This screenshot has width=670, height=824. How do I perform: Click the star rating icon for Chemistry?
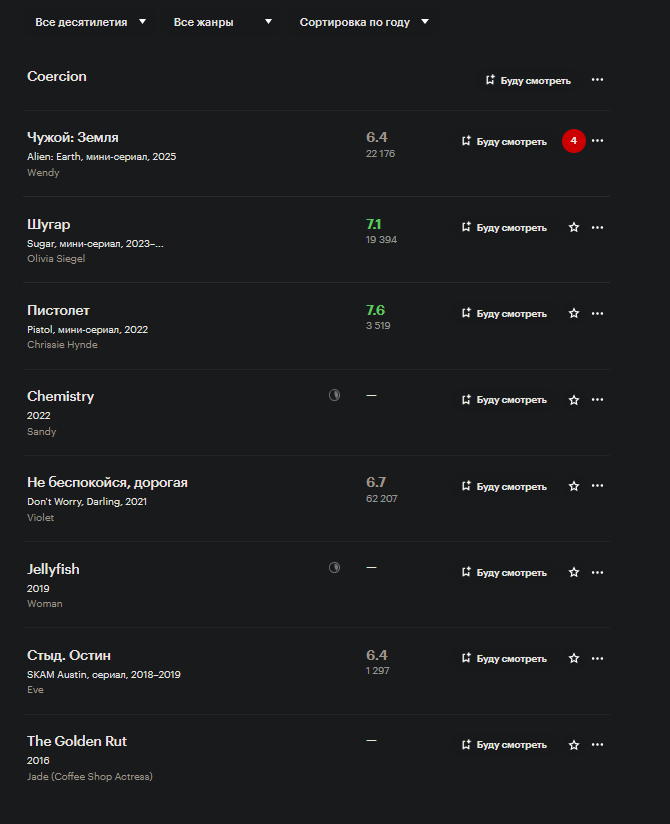pos(574,400)
